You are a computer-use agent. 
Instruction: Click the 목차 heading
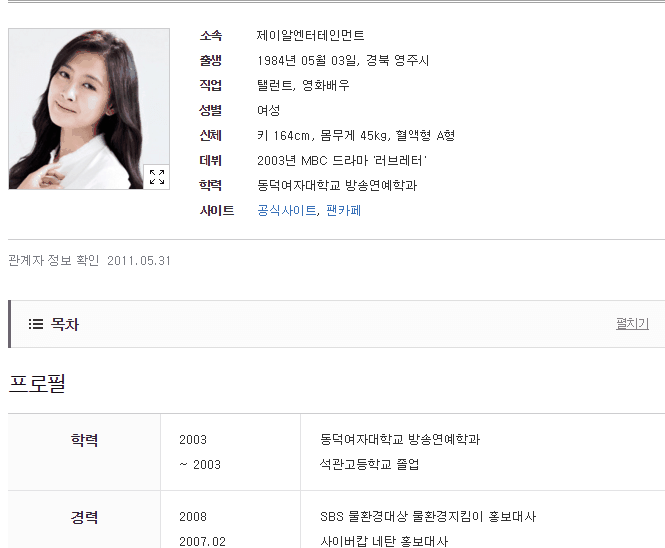pyautogui.click(x=64, y=324)
